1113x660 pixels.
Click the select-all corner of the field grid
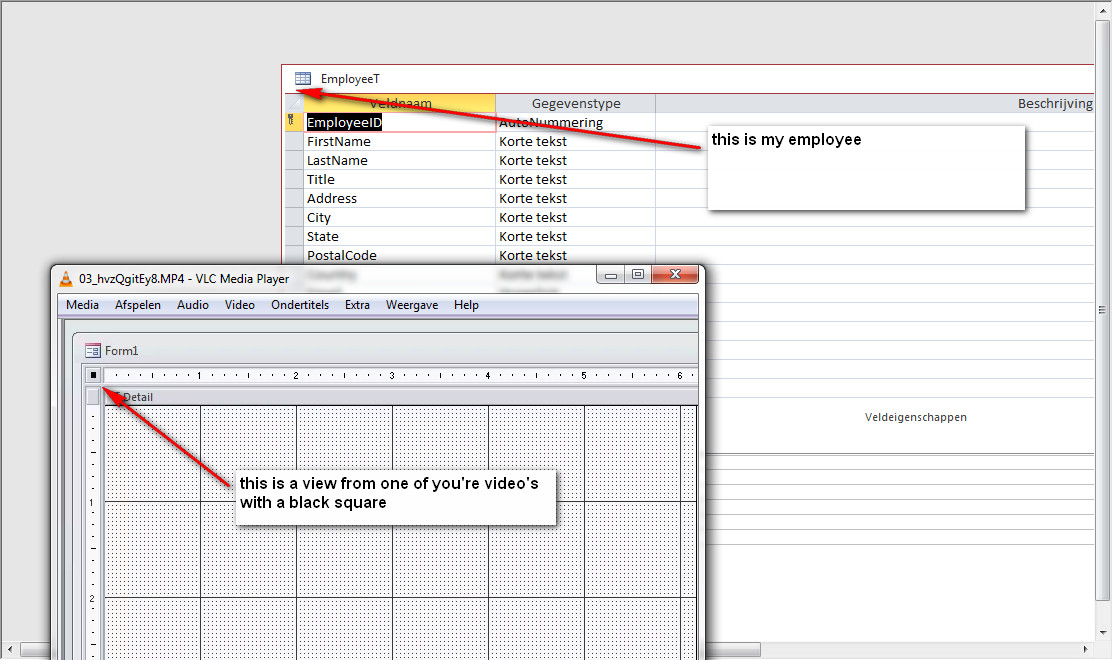(294, 104)
